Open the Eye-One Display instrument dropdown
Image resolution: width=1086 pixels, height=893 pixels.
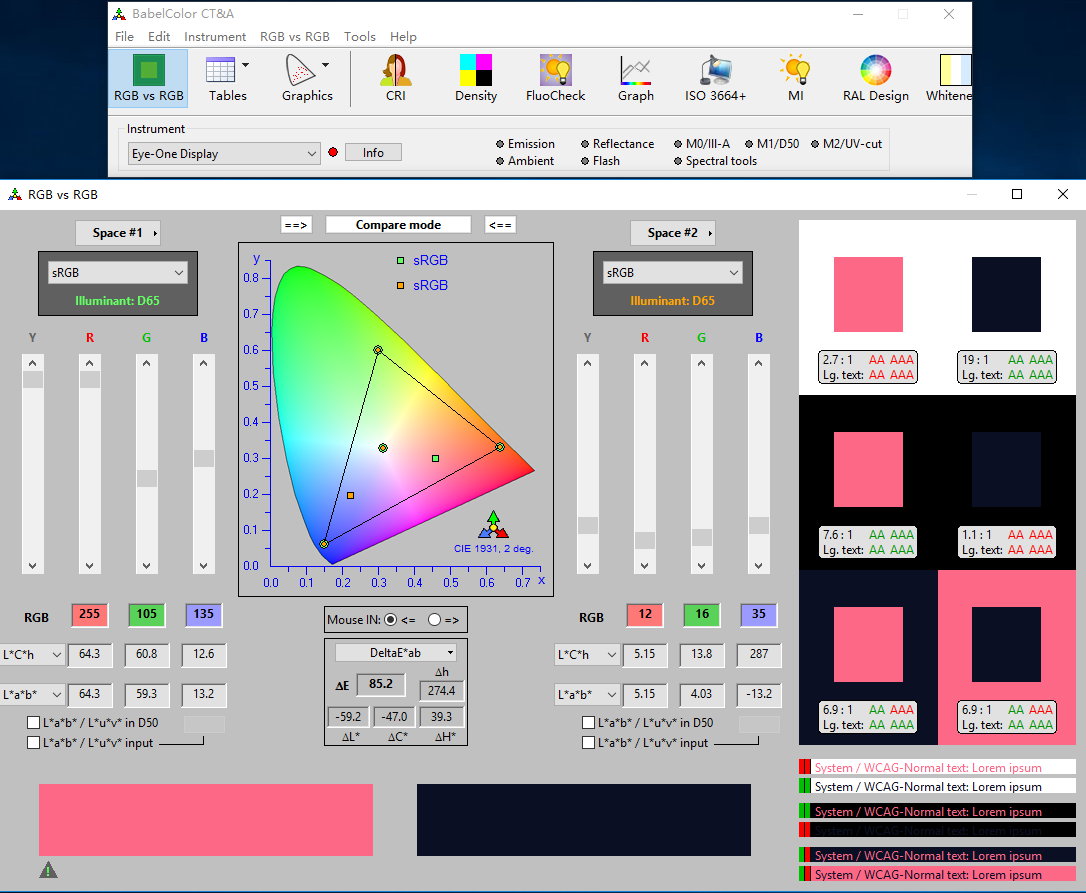click(224, 154)
